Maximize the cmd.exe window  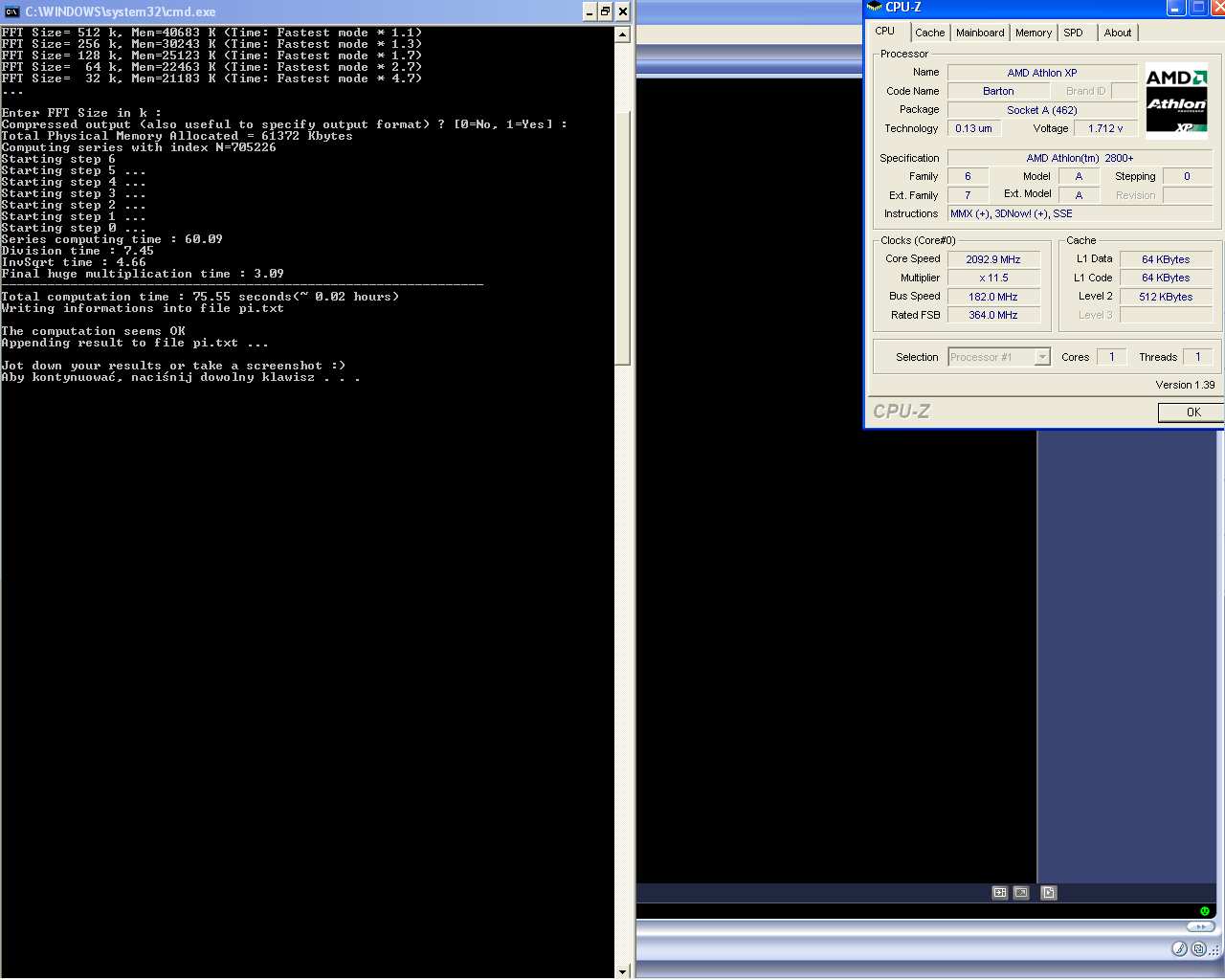[x=605, y=11]
